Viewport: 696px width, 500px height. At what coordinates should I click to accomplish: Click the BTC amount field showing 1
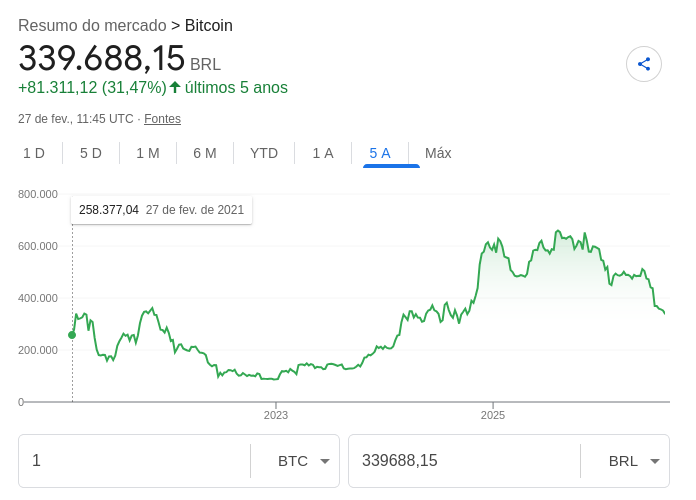(134, 461)
